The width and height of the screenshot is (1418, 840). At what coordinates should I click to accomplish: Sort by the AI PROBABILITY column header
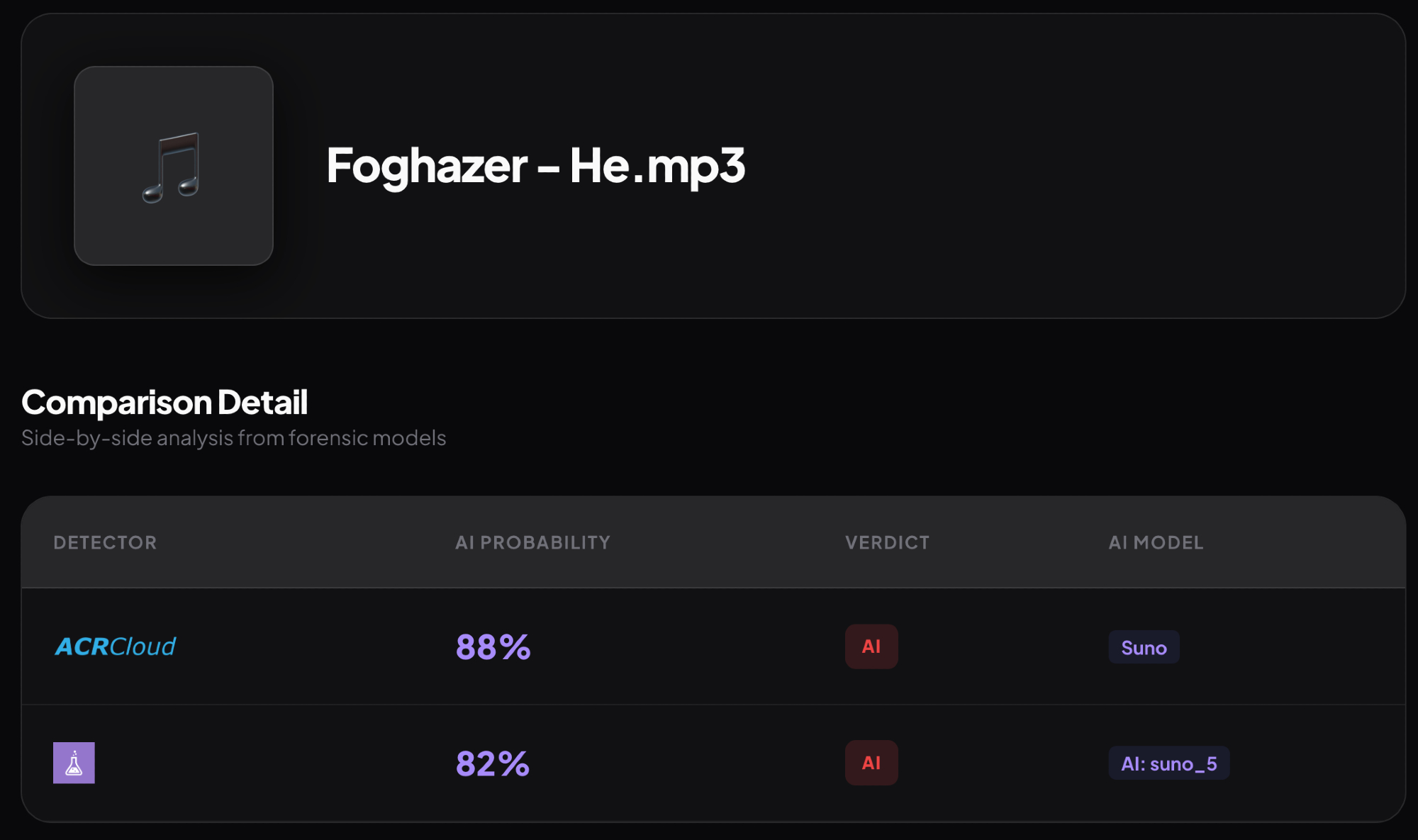pos(532,542)
